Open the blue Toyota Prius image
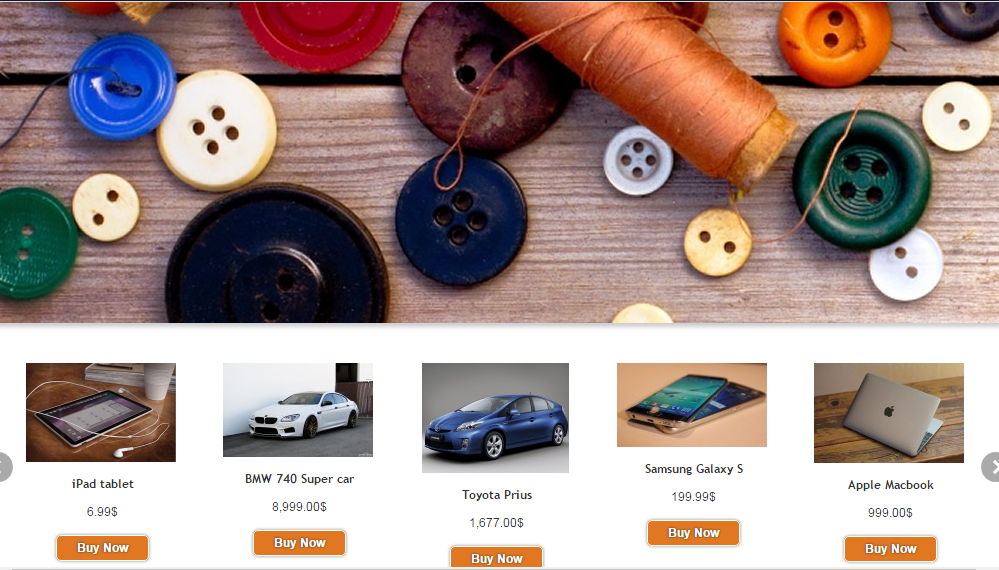The width and height of the screenshot is (999, 570). point(495,418)
